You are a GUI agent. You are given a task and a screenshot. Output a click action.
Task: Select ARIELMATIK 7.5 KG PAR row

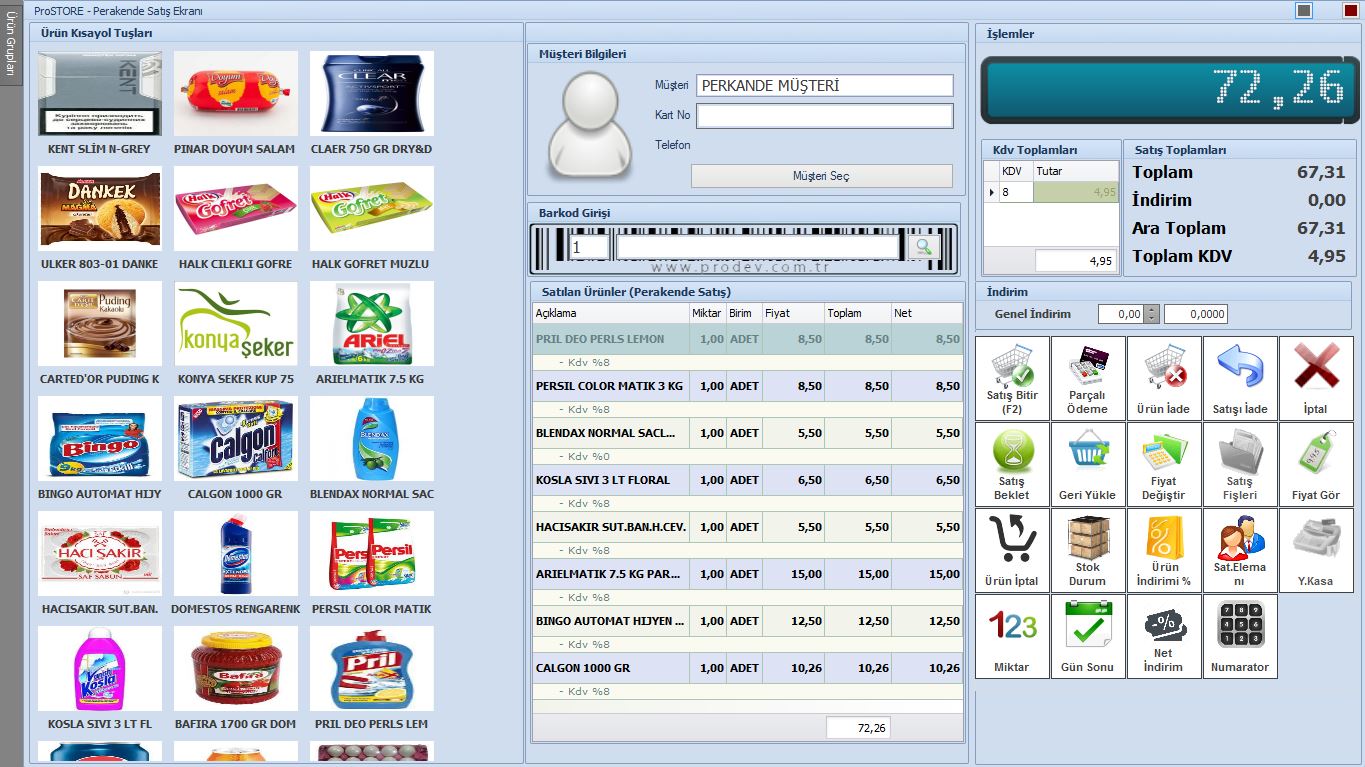[x=748, y=574]
